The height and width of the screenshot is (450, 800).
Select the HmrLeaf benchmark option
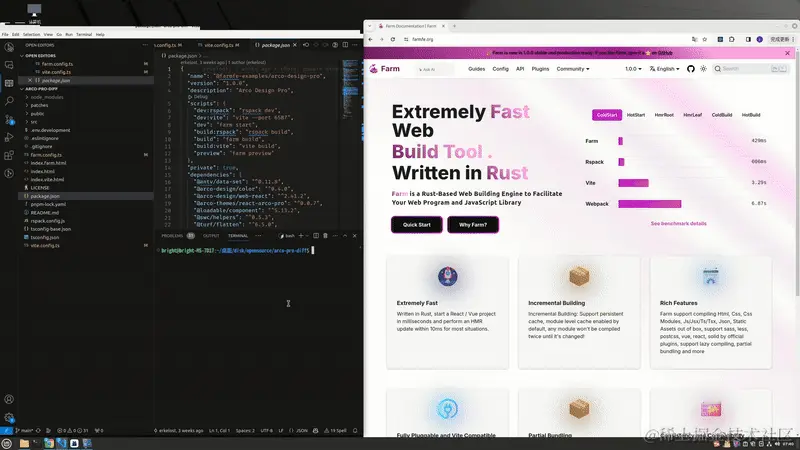point(692,115)
